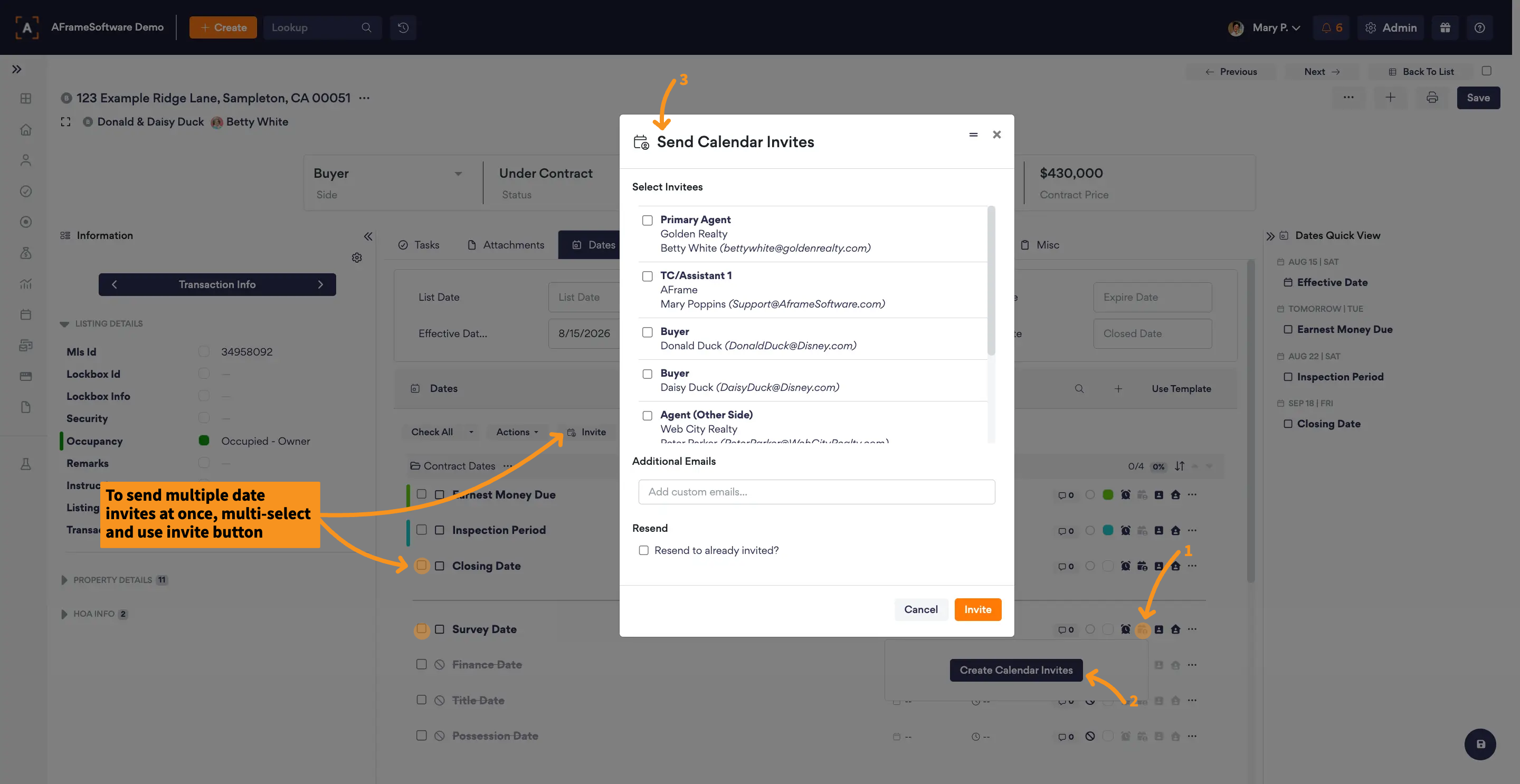The height and width of the screenshot is (784, 1520).
Task: Click the search icon in Dates header
Action: [x=1079, y=389]
